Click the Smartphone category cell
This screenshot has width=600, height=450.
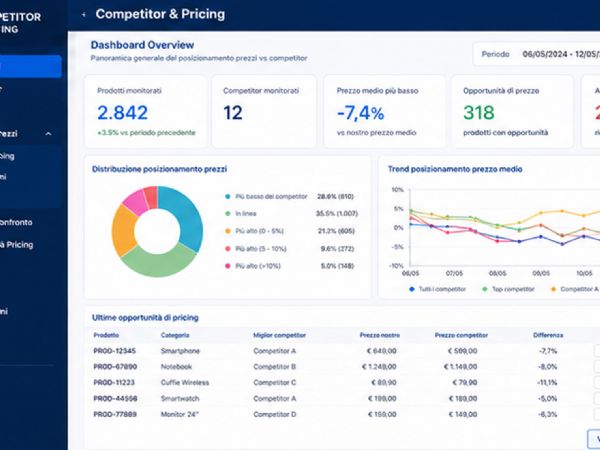click(180, 351)
